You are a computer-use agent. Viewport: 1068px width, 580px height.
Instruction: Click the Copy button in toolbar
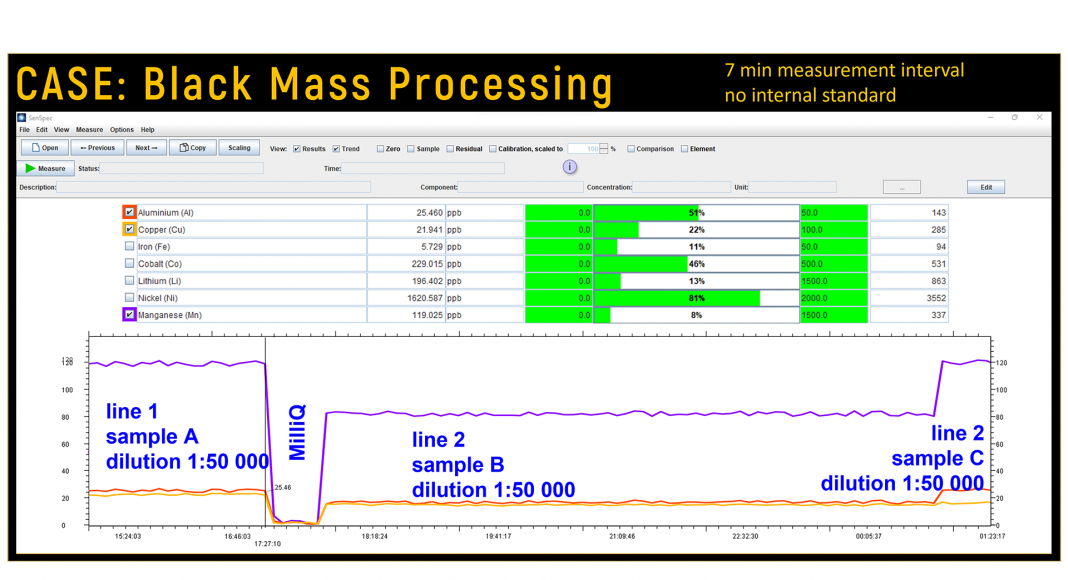click(192, 148)
